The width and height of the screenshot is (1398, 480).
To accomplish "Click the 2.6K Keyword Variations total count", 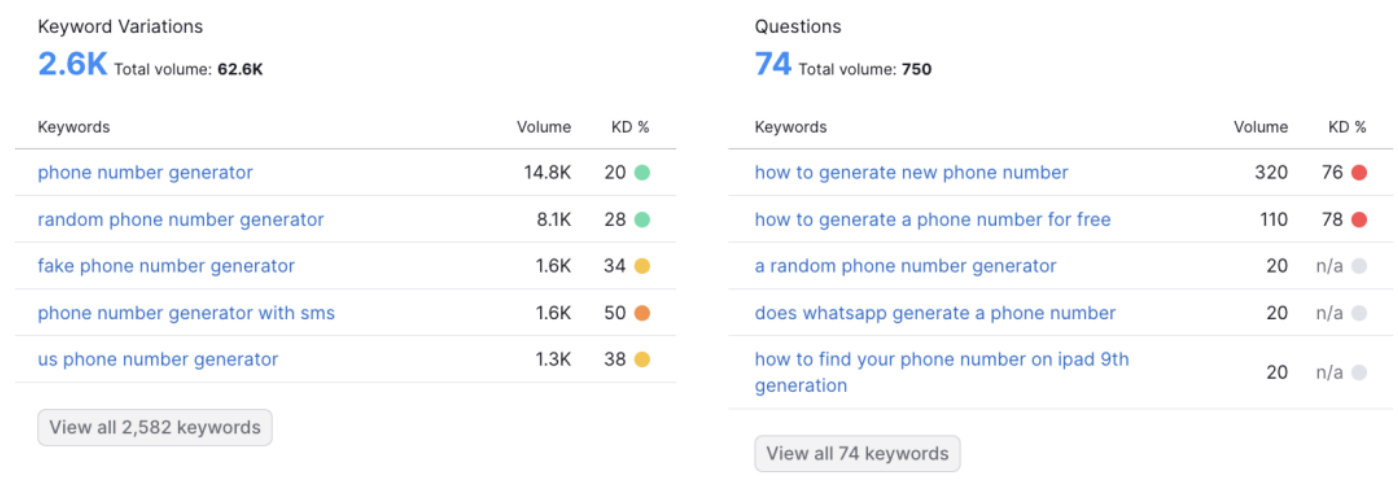I will coord(72,65).
